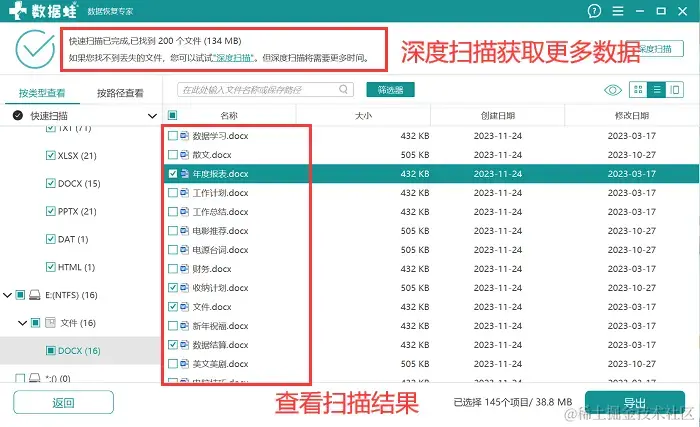Open the 深度扫描 link in the message
700x427 pixels.
coord(233,58)
